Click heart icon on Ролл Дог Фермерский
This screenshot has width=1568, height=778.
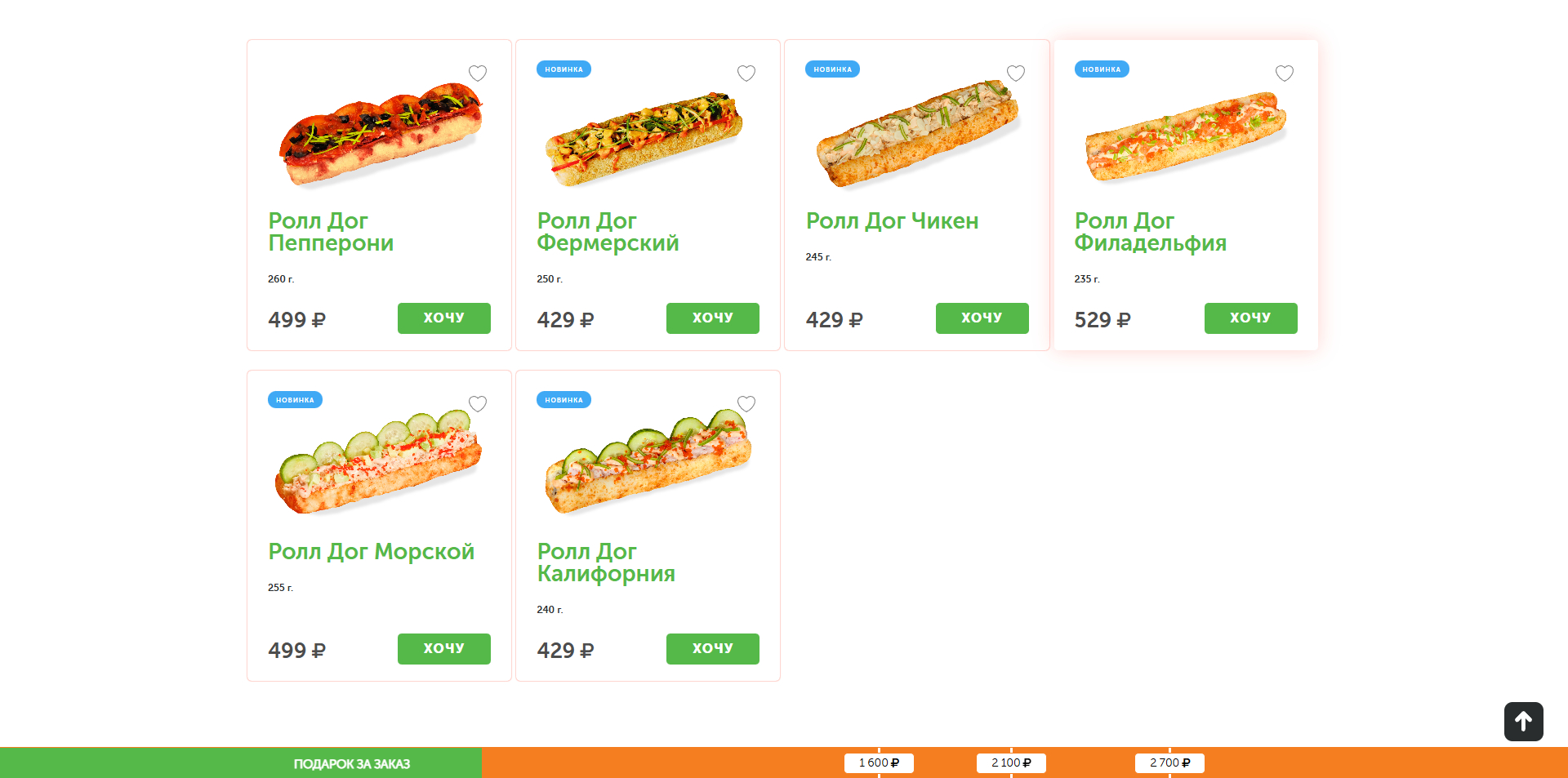tap(746, 73)
